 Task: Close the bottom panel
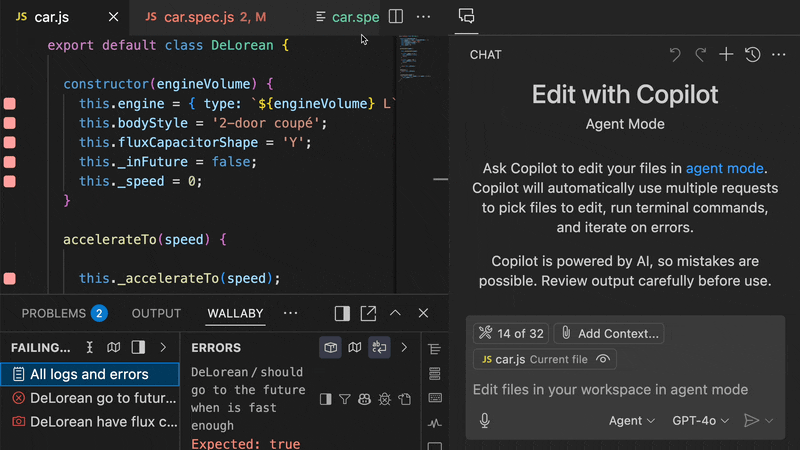423,313
